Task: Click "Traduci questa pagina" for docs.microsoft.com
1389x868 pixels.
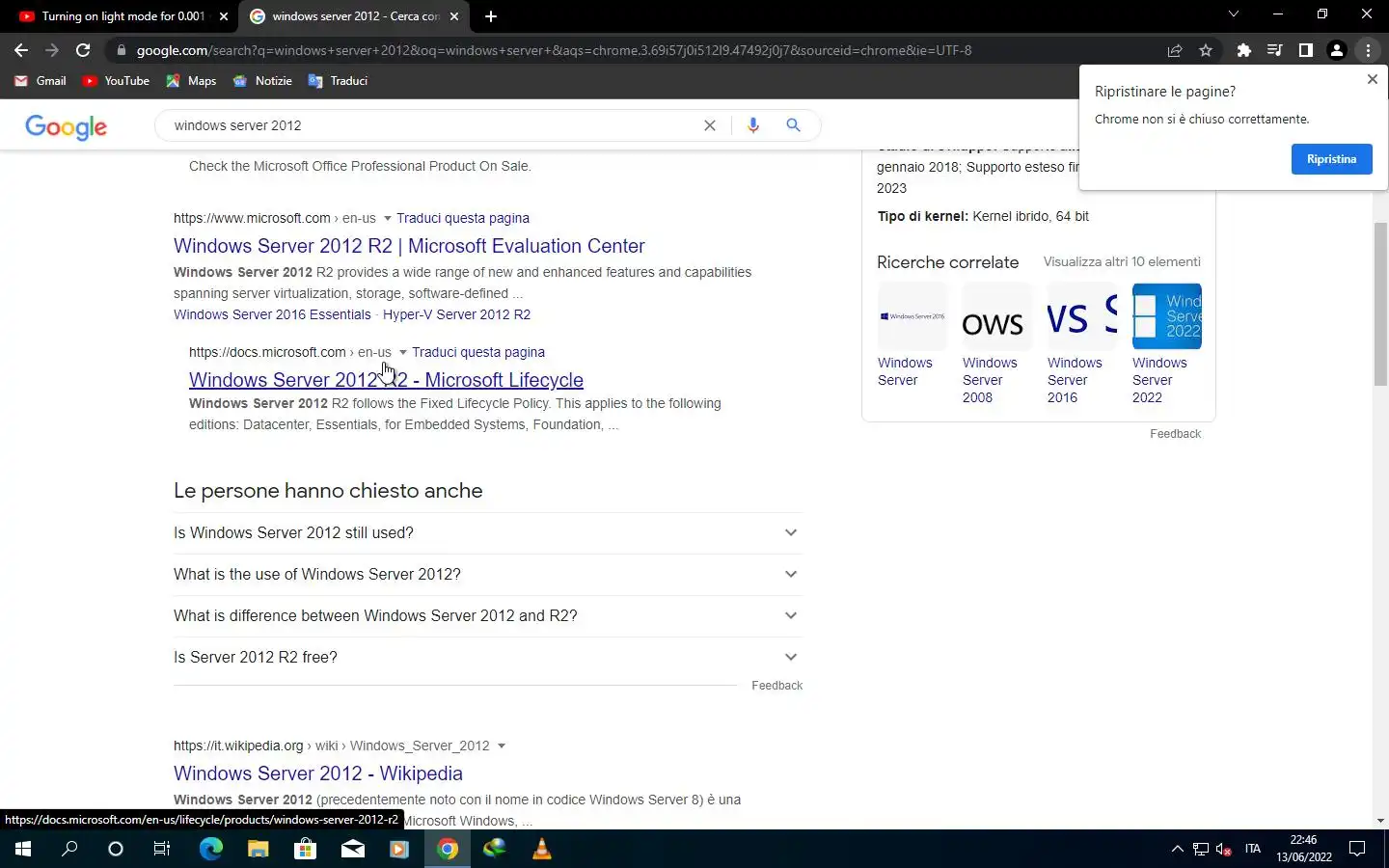Action: point(478,352)
